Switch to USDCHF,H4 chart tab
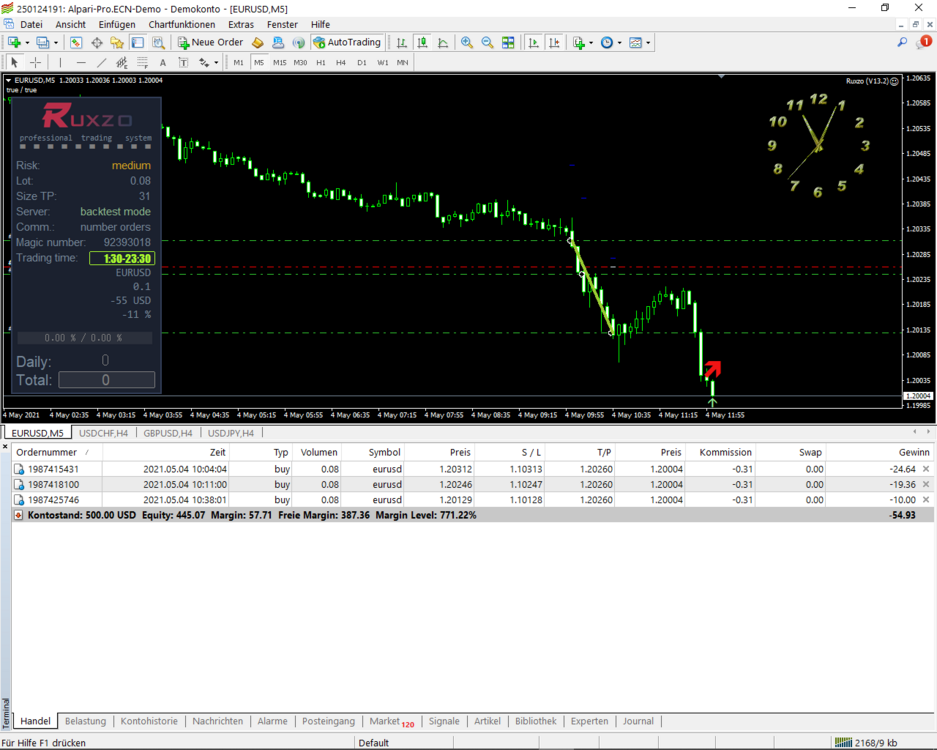 pyautogui.click(x=103, y=433)
